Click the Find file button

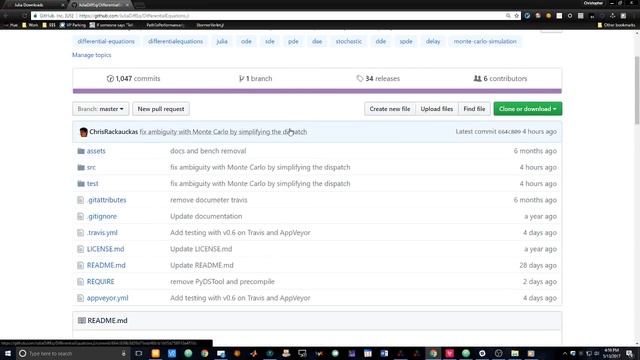pyautogui.click(x=474, y=109)
